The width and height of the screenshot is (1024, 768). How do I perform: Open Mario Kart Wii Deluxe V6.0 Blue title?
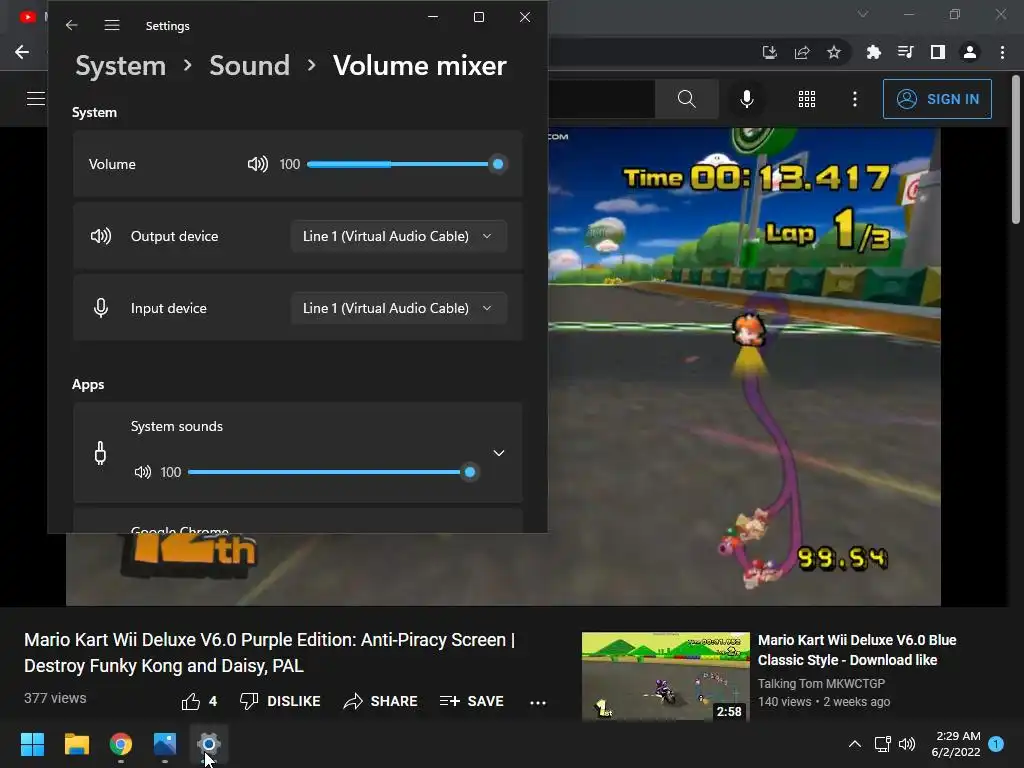(857, 650)
